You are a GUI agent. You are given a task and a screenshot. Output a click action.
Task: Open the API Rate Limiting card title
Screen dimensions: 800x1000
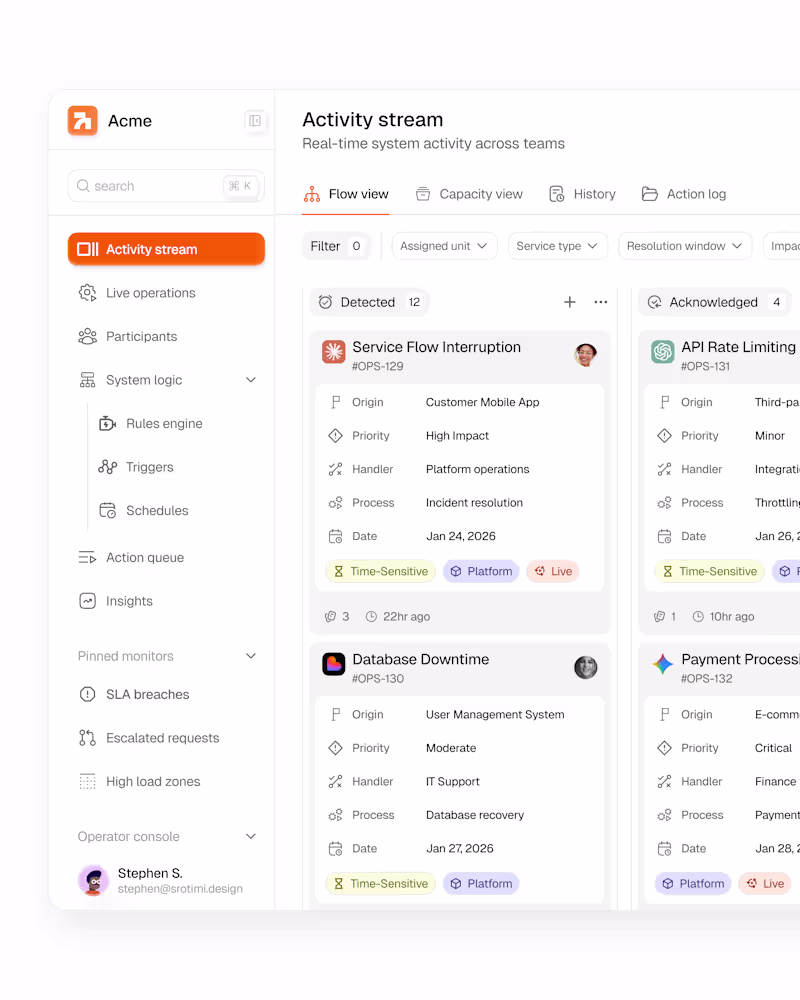coord(738,347)
